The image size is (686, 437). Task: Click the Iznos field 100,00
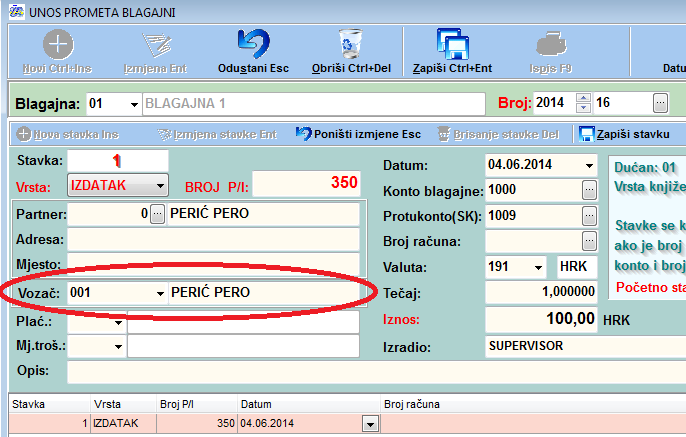coord(541,319)
